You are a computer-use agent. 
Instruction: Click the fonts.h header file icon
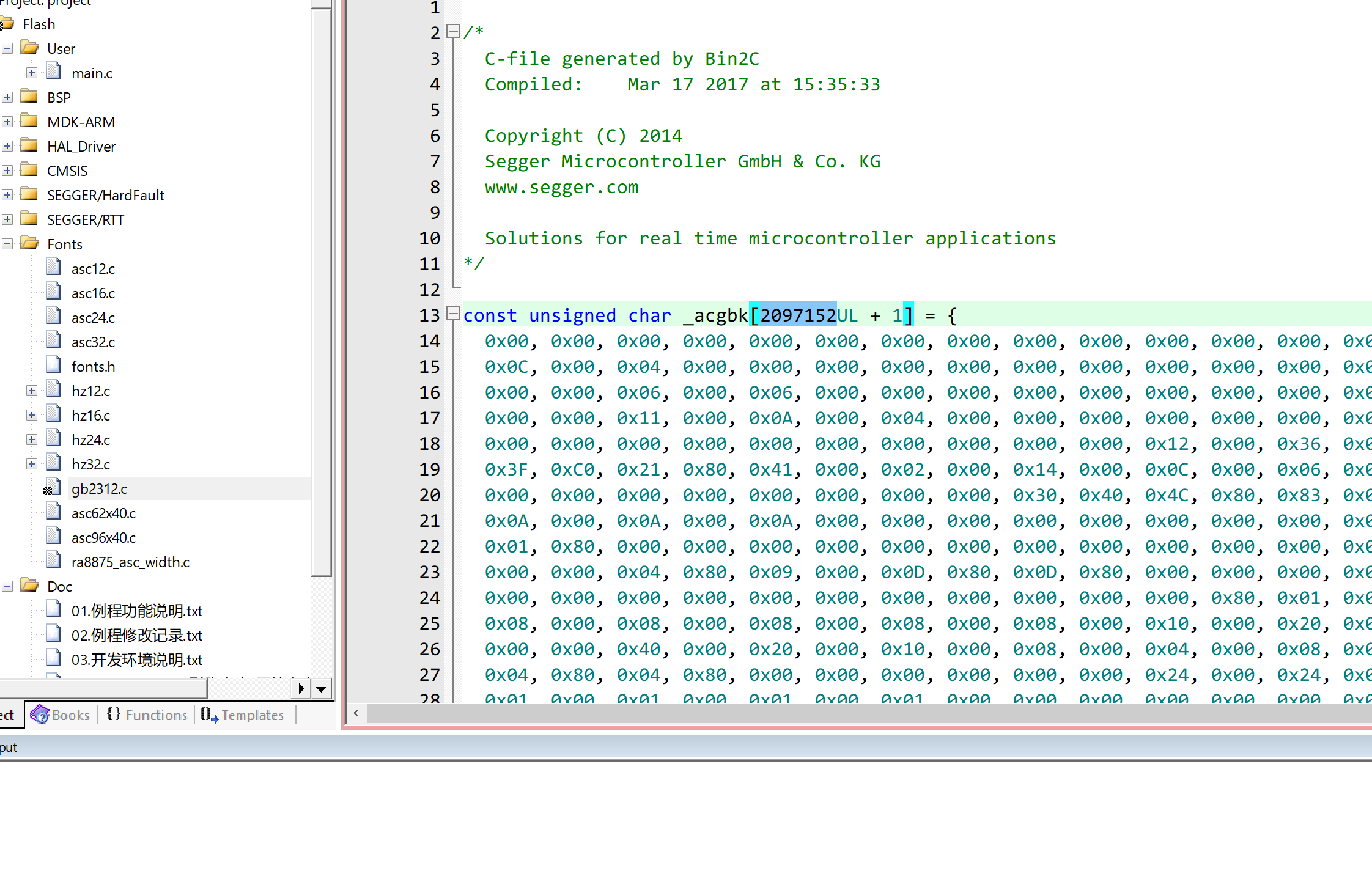pyautogui.click(x=54, y=364)
